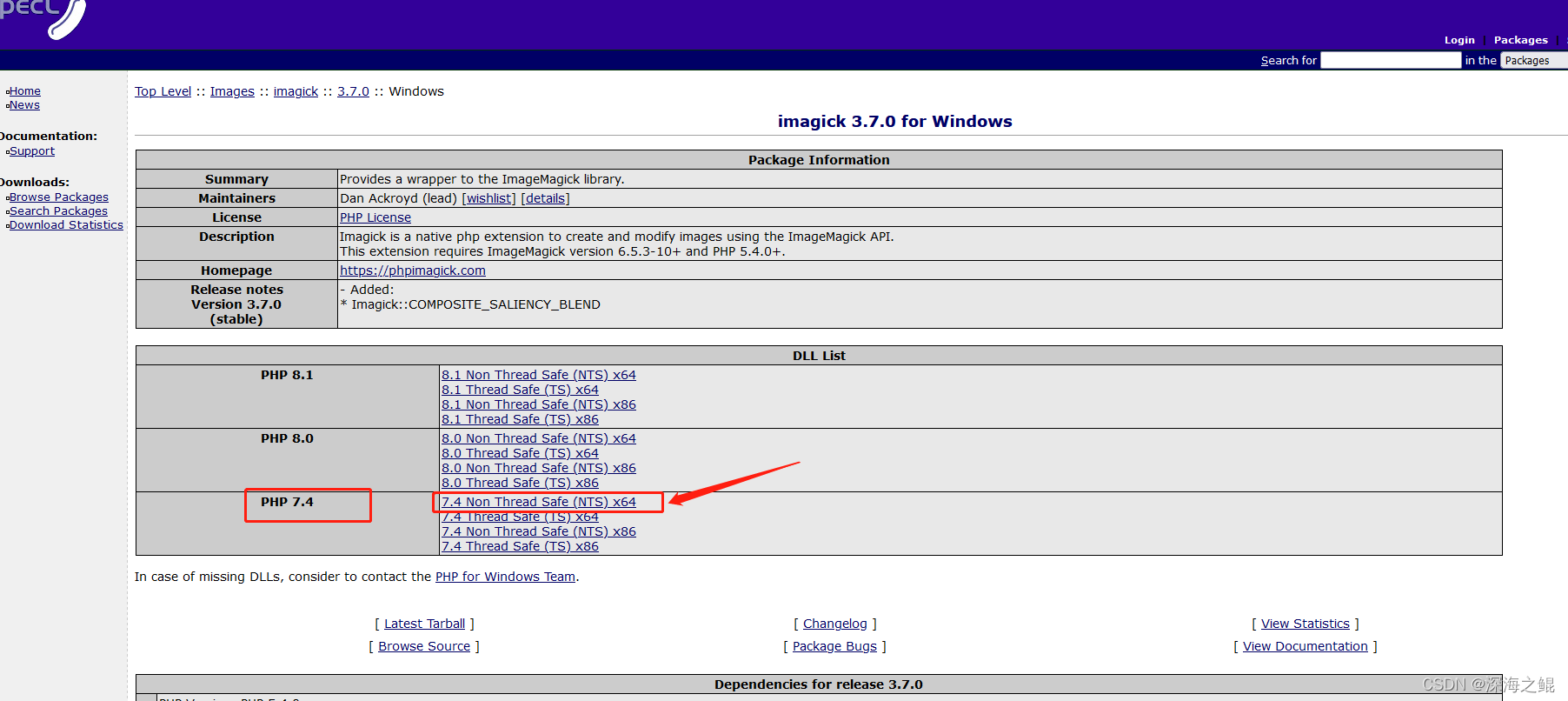Go to Top Level breadcrumb

coord(163,91)
